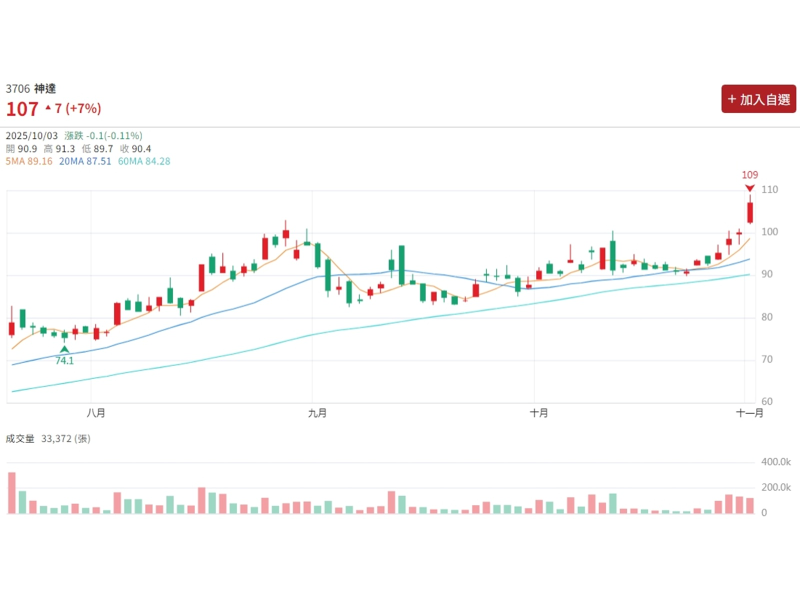Click the 九月 label on the time axis
Screen dimensions: 800x600
pyautogui.click(x=317, y=412)
